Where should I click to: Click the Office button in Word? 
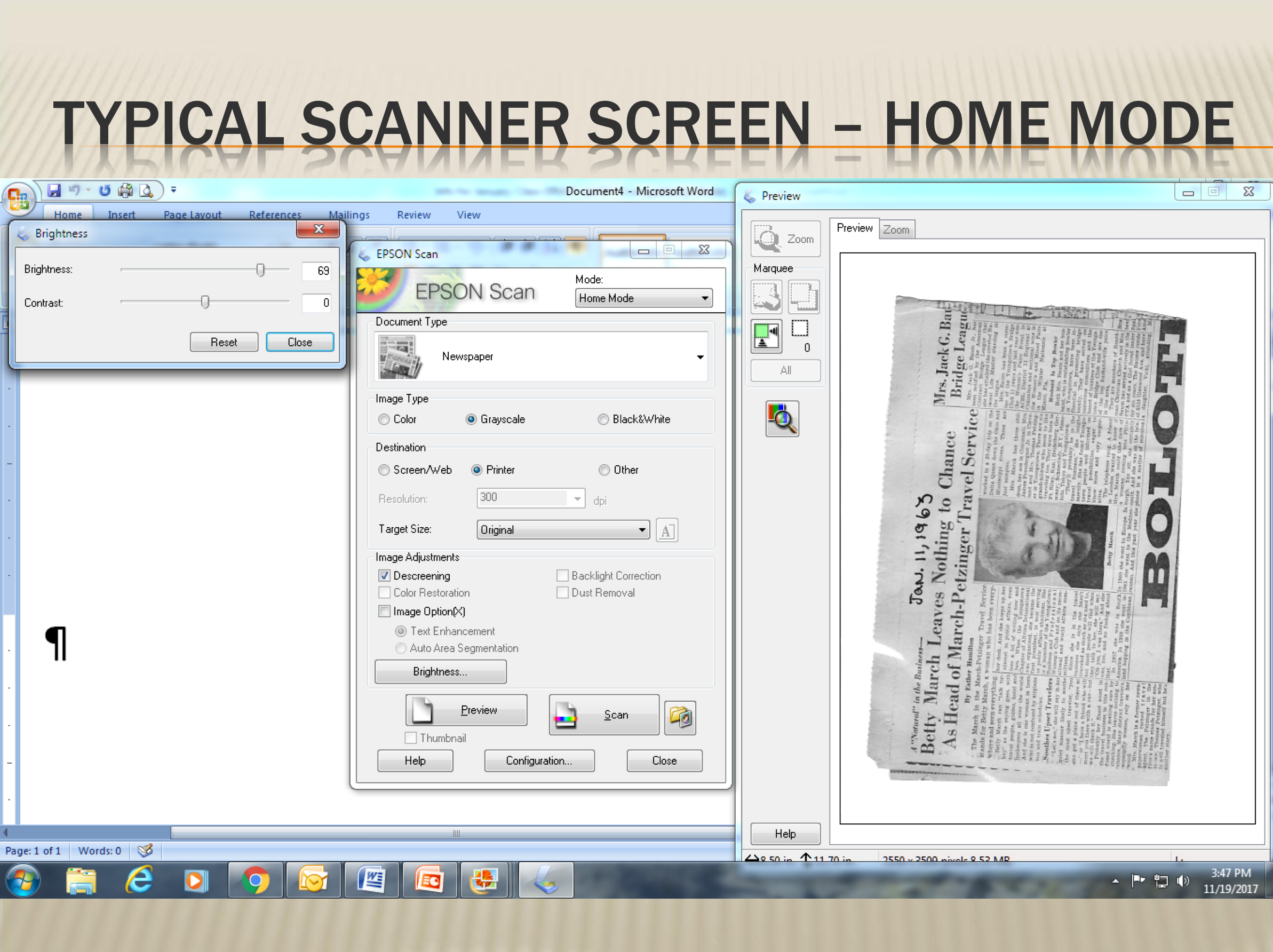click(x=19, y=199)
